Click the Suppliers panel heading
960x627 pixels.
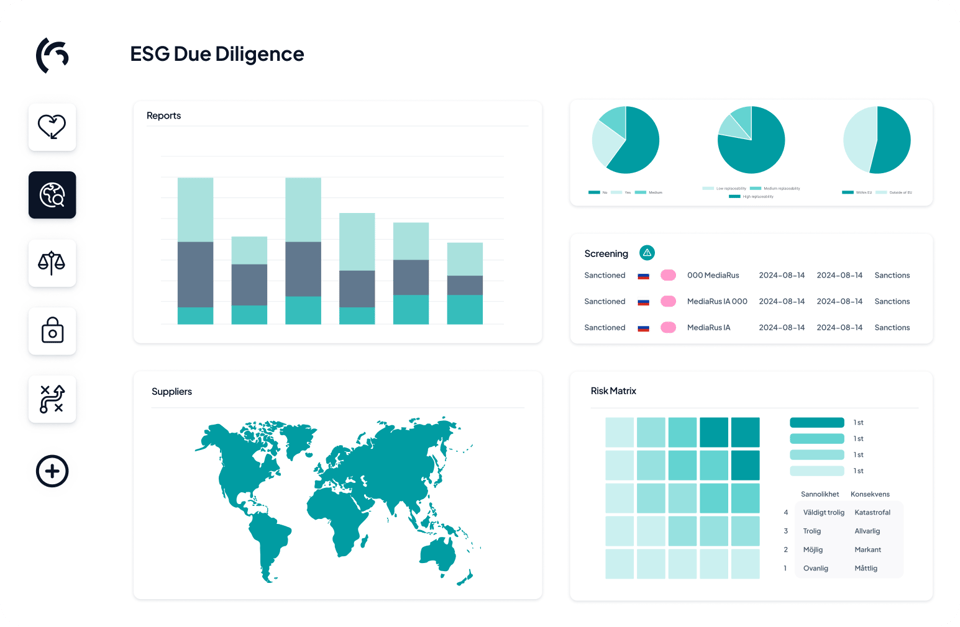click(172, 391)
